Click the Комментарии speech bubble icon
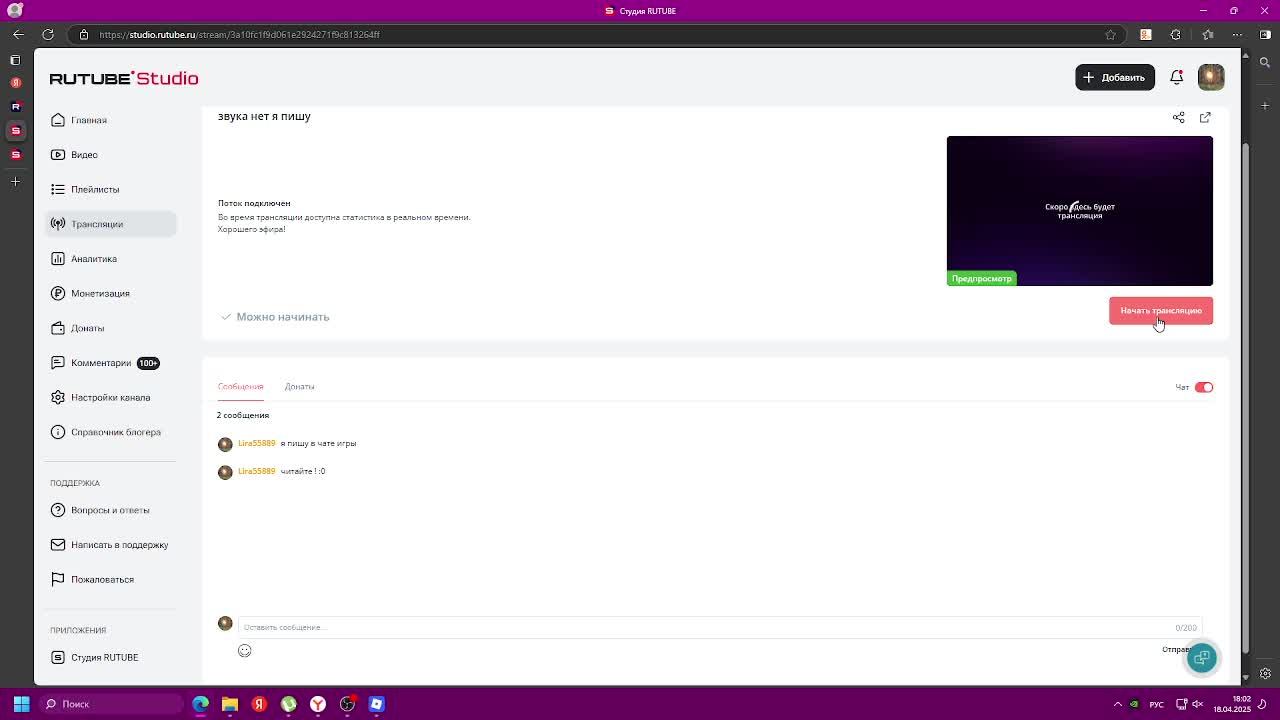 pos(58,363)
